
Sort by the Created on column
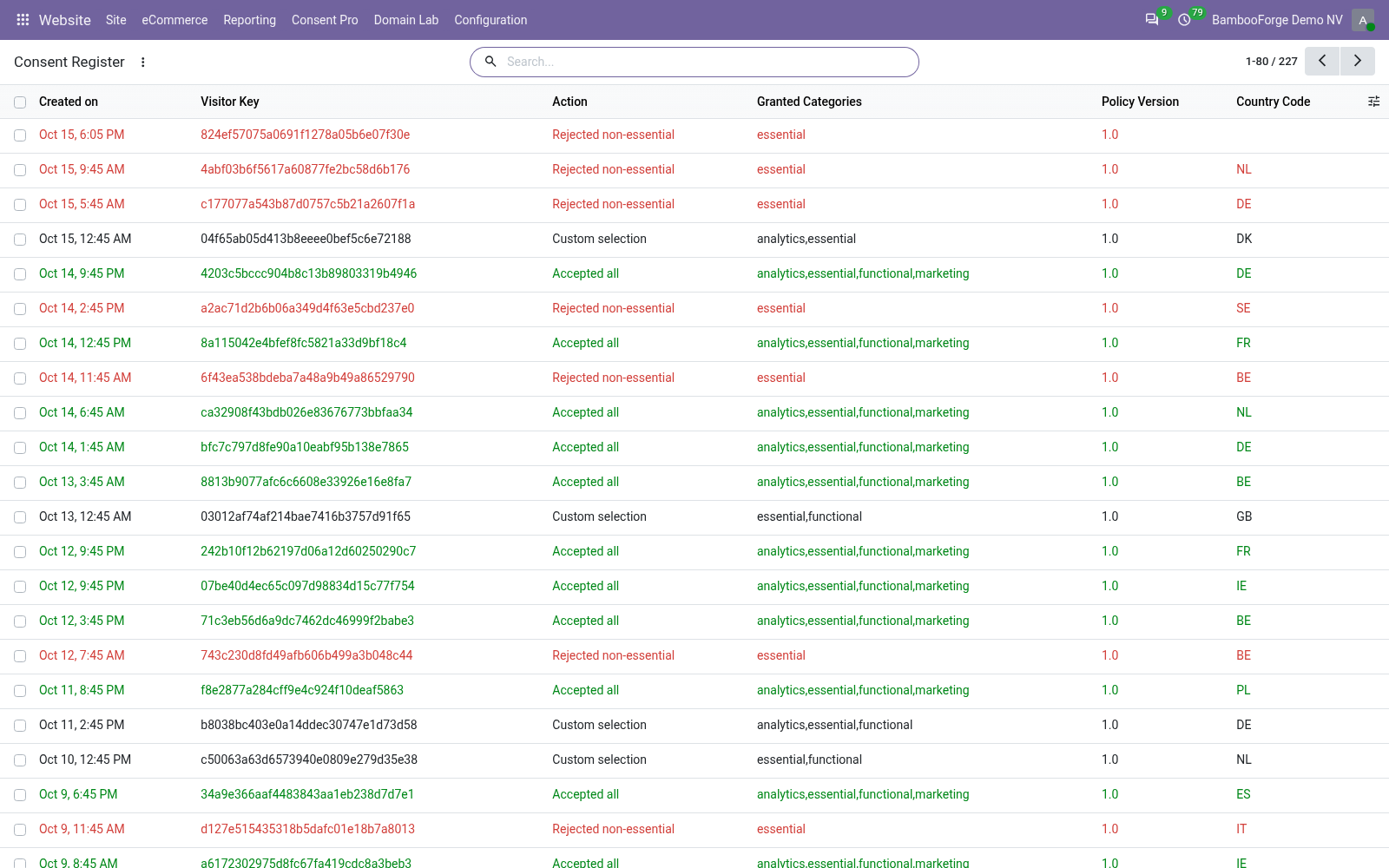point(69,102)
